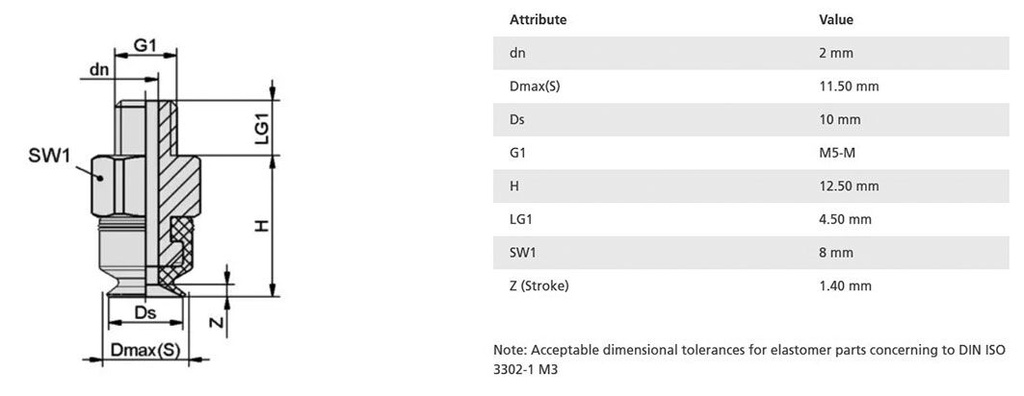Select the Dmax(S) dimension label on drawing
This screenshot has height=396, width=1024.
pos(144,350)
